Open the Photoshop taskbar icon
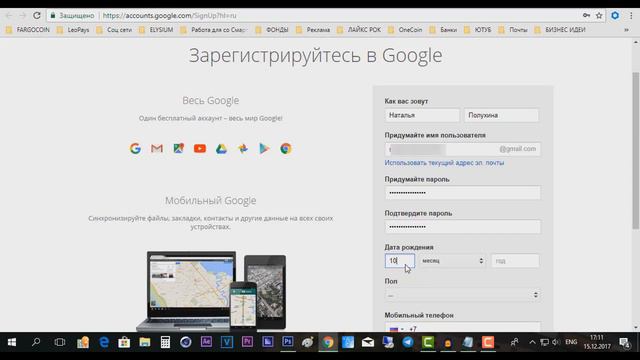This screenshot has height=360, width=640. 287,342
